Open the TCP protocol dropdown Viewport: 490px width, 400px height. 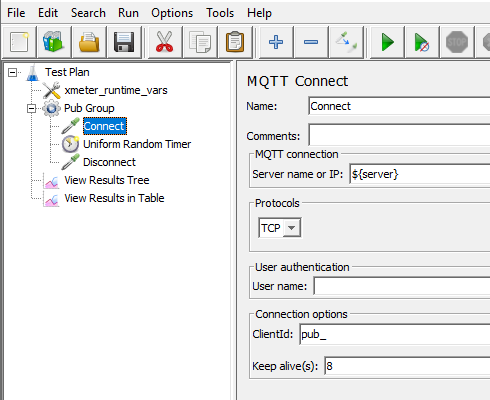point(292,228)
